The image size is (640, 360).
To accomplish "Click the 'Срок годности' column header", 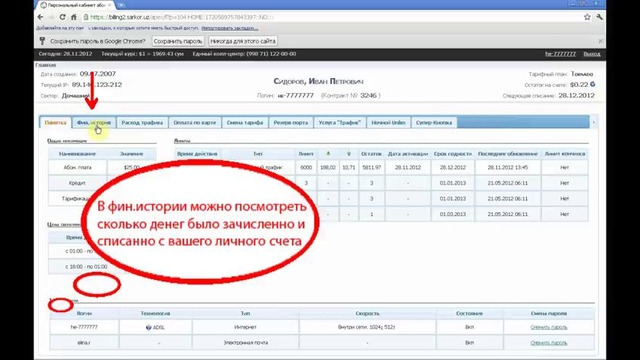I will (453, 154).
